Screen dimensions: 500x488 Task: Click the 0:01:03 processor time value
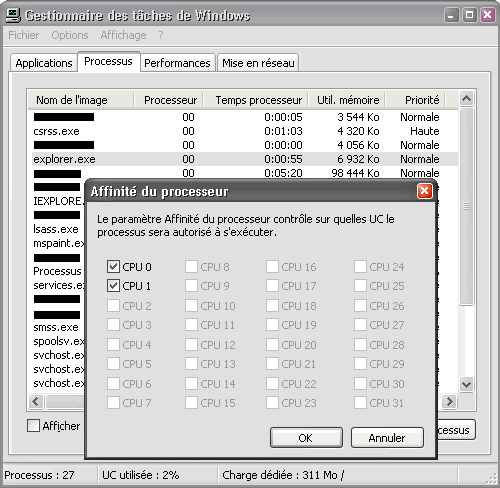[x=283, y=131]
